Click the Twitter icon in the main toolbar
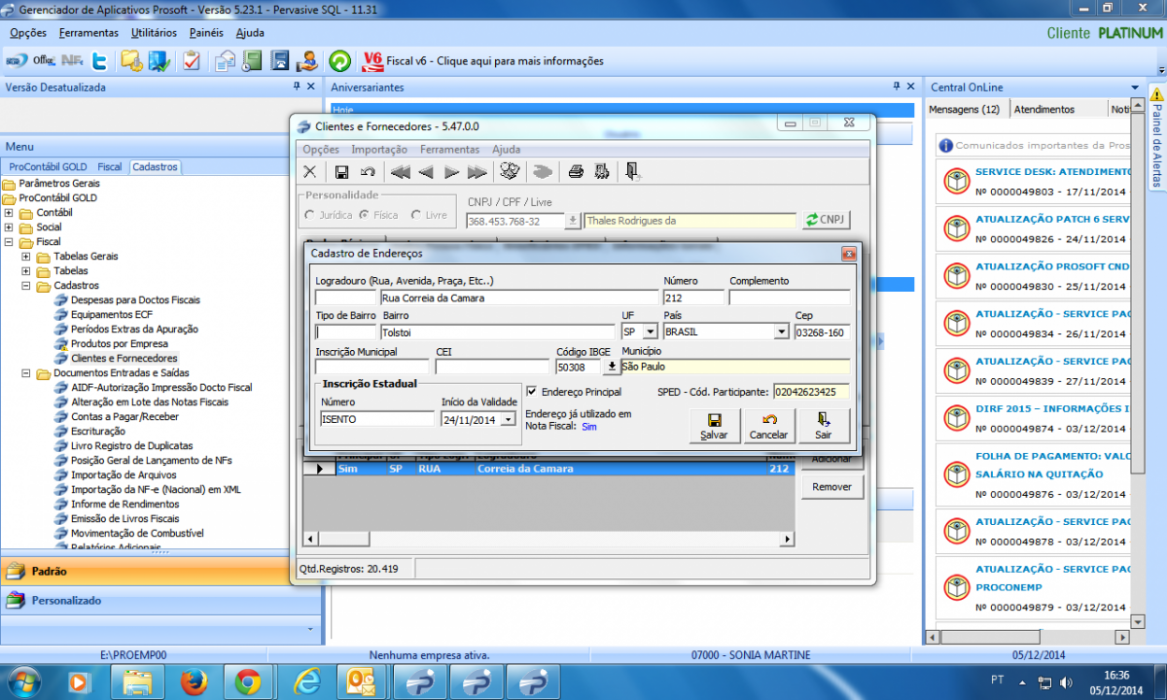Image resolution: width=1167 pixels, height=700 pixels. 99,61
